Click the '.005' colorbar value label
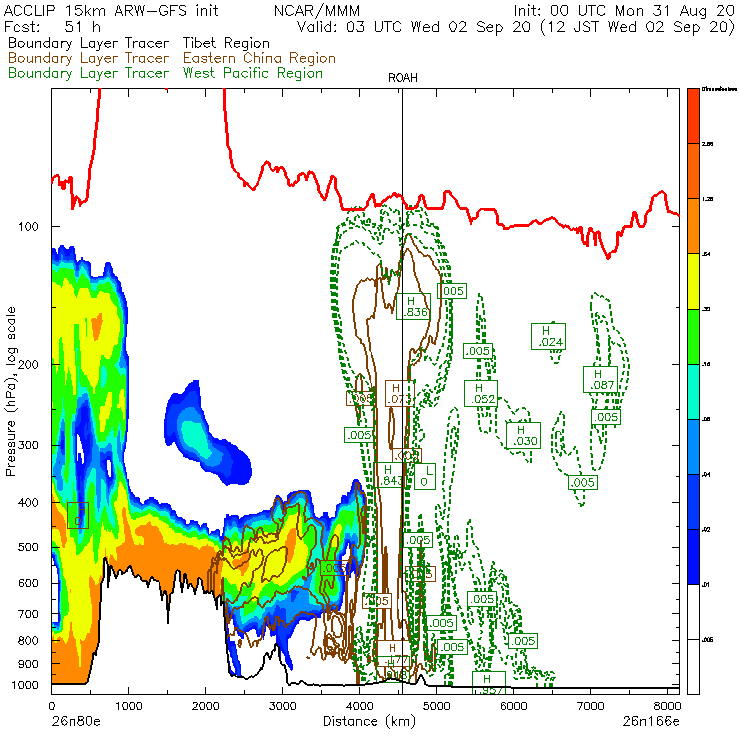 click(707, 640)
